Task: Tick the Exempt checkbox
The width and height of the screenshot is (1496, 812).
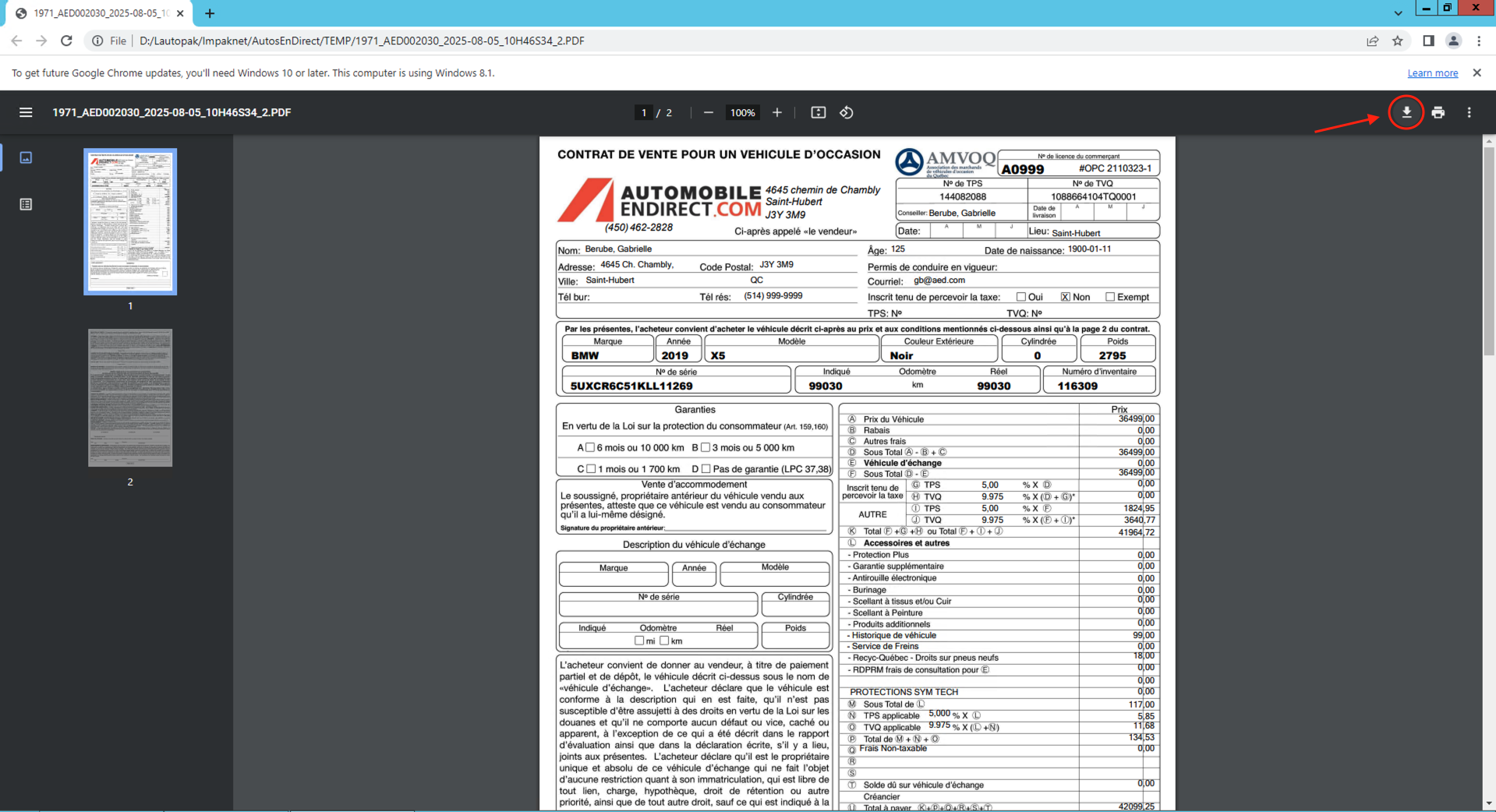Action: point(1110,297)
